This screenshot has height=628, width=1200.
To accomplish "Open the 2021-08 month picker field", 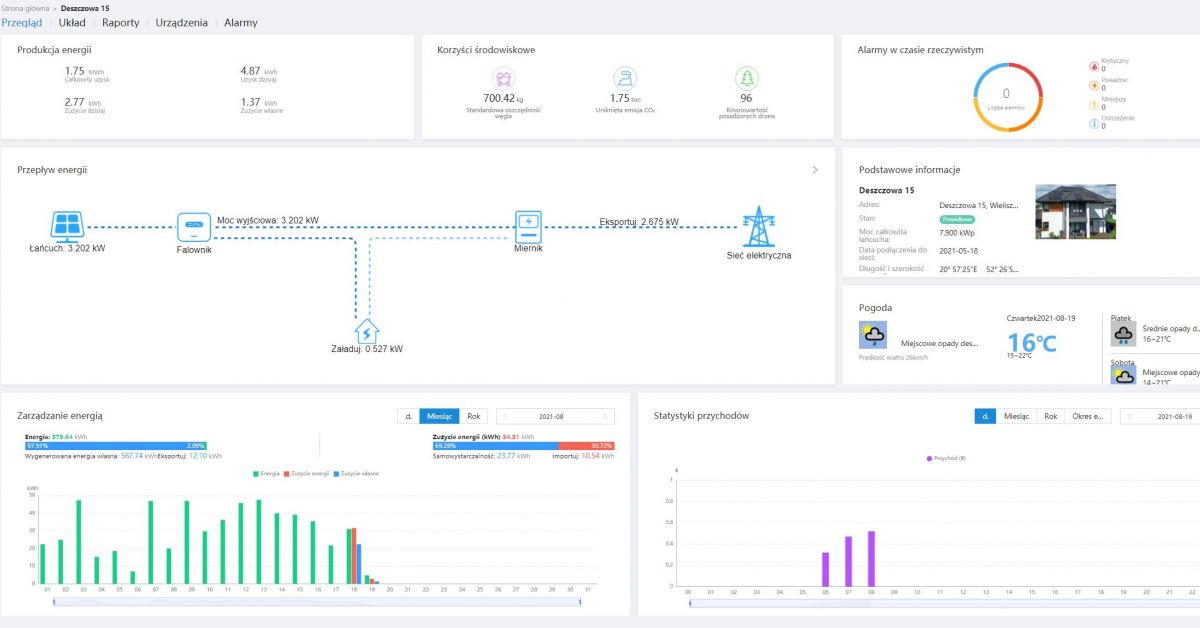I will [554, 416].
